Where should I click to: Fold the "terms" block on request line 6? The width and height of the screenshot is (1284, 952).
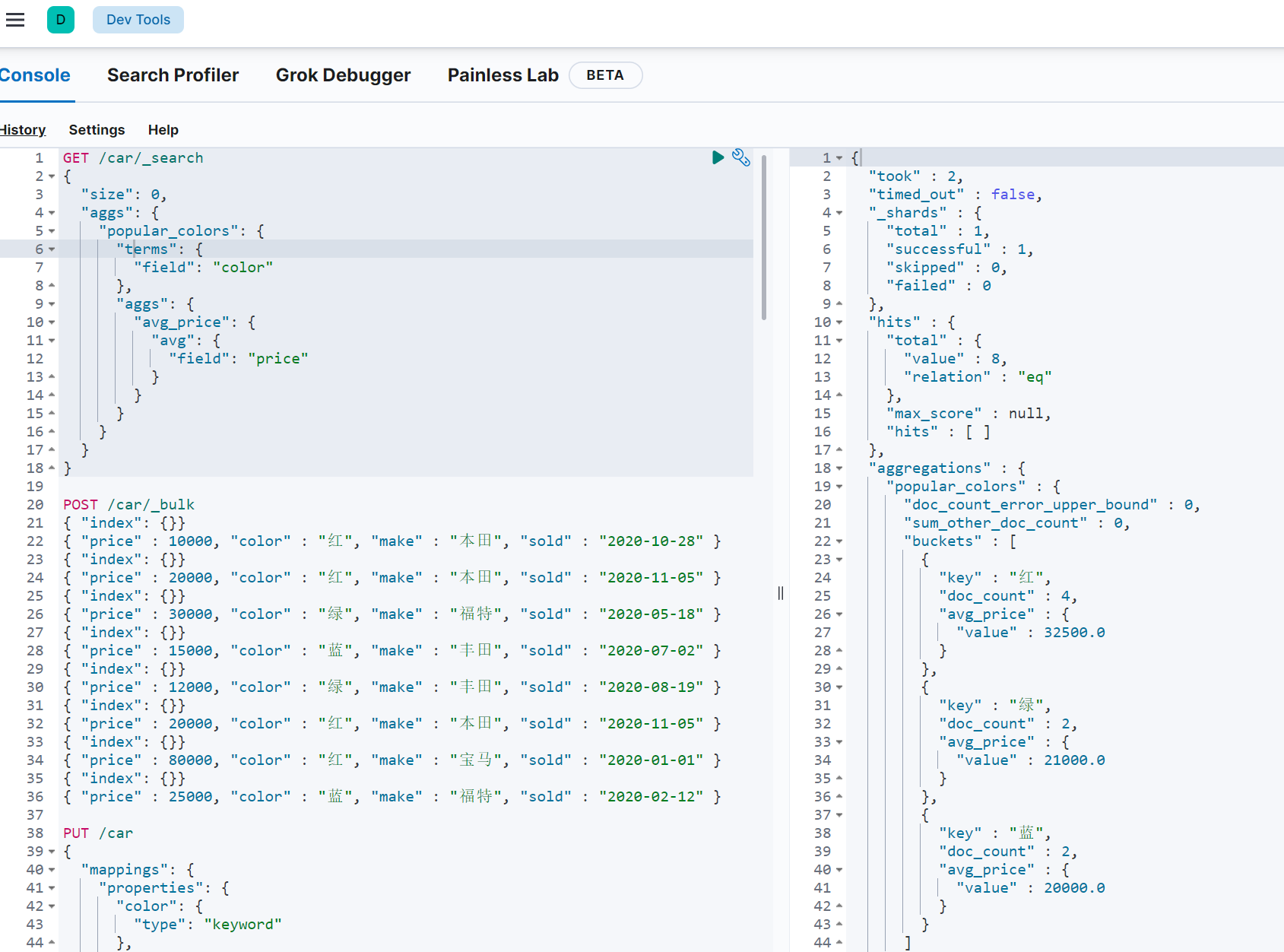tap(52, 249)
